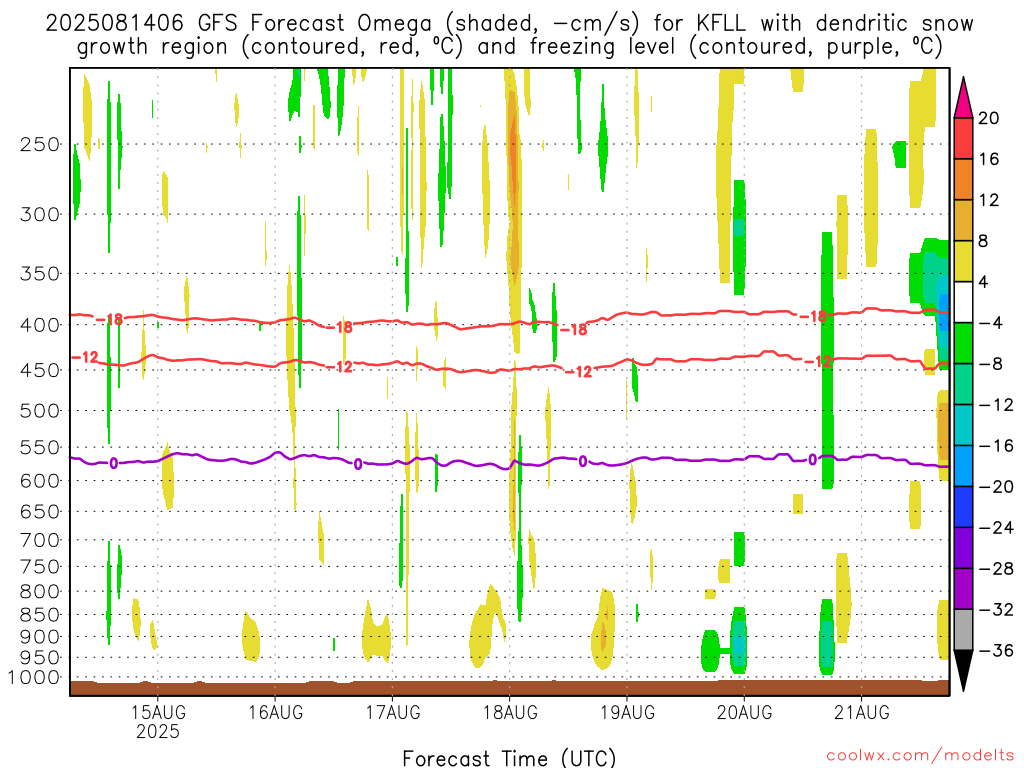Screen dimensions: 1024x768
Task: Click the 21AUG time axis label
Action: pos(861,712)
